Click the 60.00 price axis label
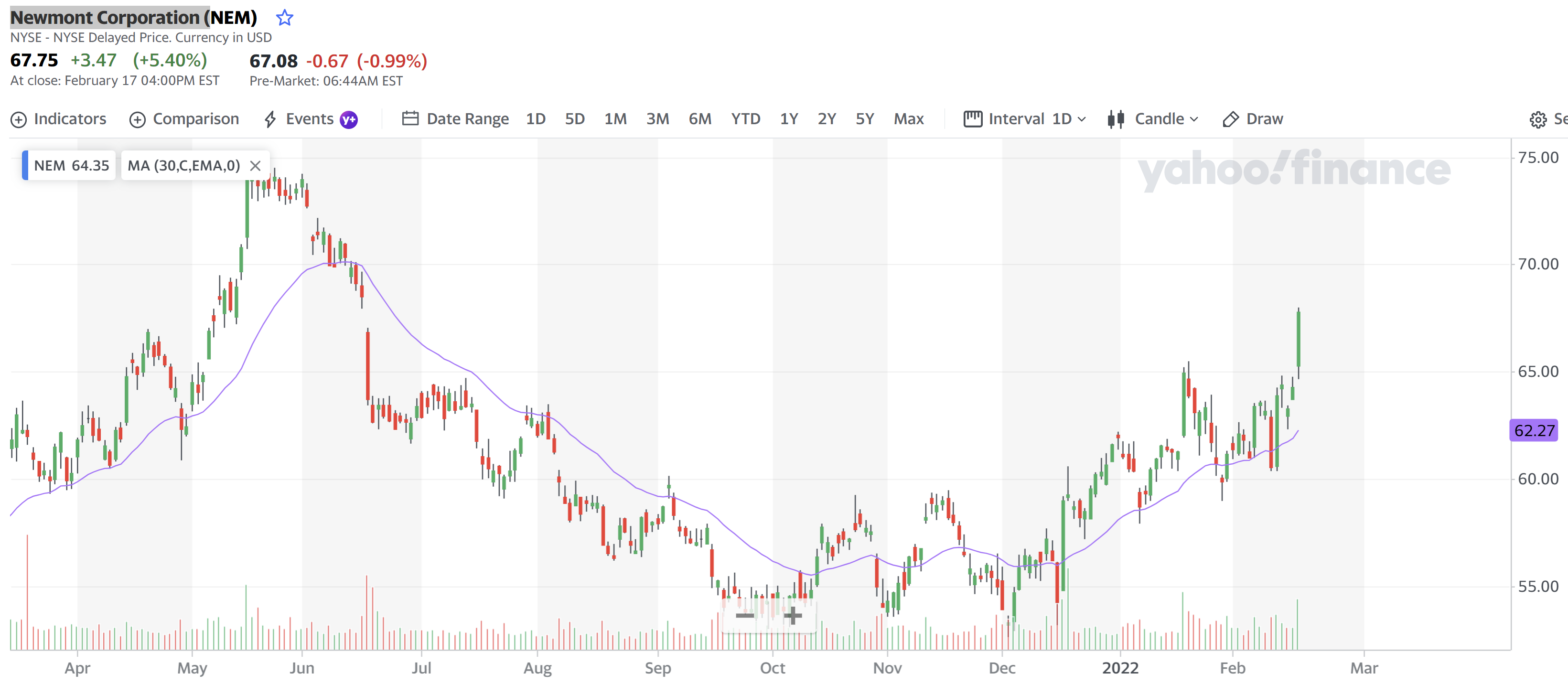Viewport: 1568px width, 695px height. [1538, 479]
